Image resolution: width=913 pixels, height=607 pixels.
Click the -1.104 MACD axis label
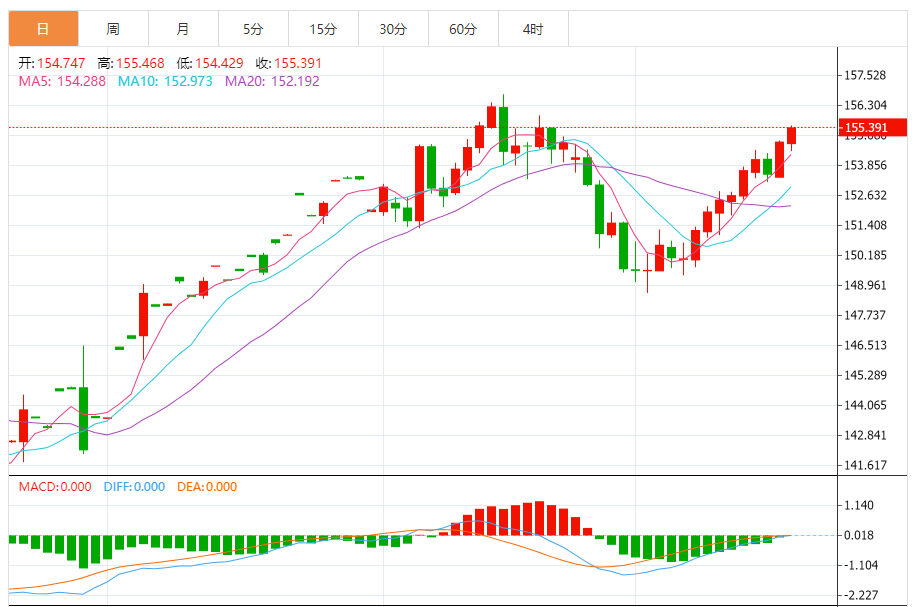pos(861,566)
